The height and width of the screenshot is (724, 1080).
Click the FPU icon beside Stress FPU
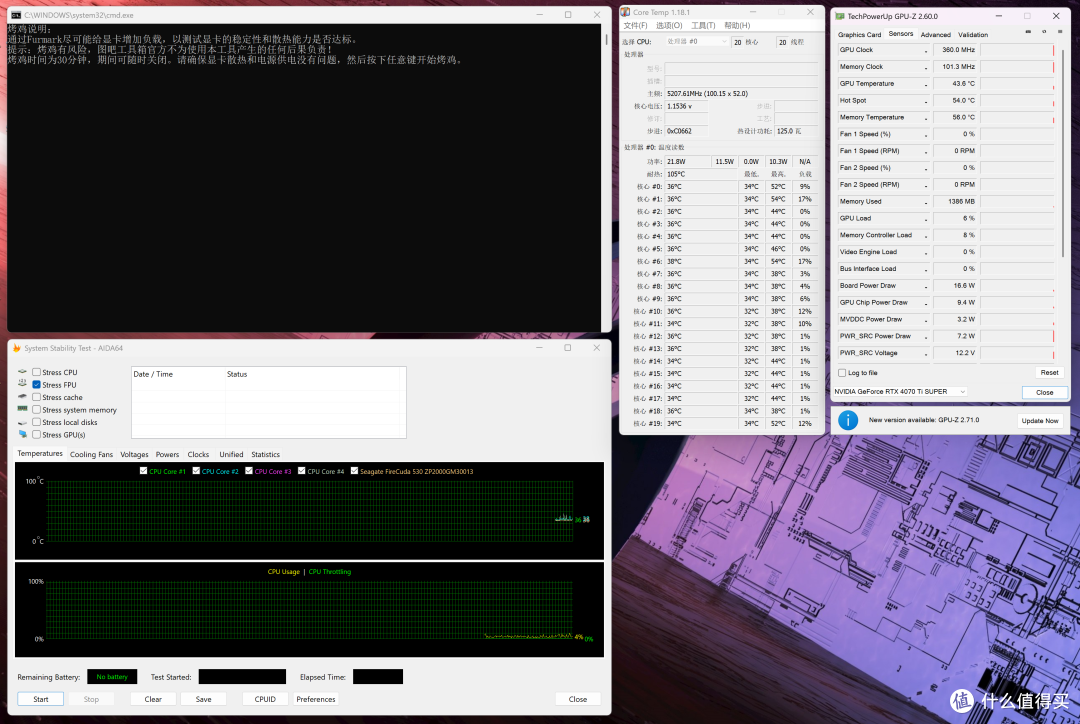pos(23,384)
